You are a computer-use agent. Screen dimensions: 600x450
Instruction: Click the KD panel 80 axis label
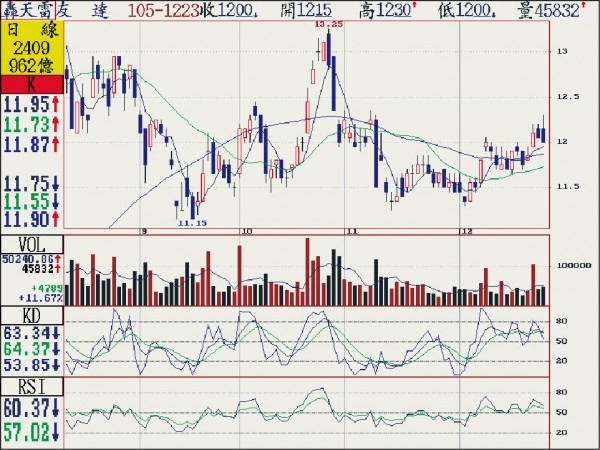tap(561, 321)
